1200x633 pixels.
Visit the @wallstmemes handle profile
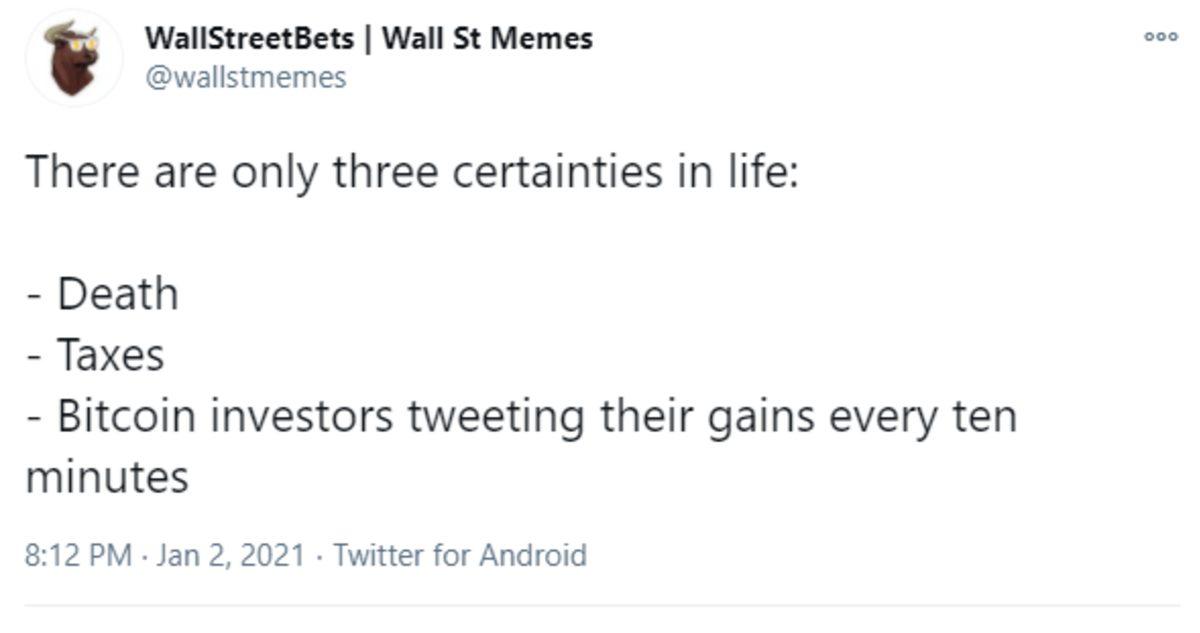pyautogui.click(x=246, y=77)
